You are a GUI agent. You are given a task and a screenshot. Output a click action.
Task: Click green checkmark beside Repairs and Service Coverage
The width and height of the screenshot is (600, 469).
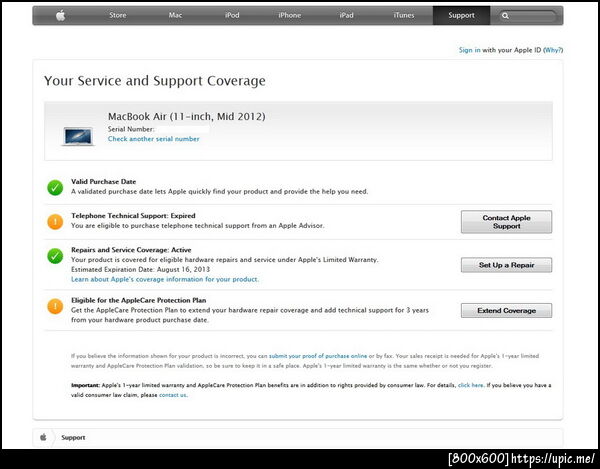[55, 256]
